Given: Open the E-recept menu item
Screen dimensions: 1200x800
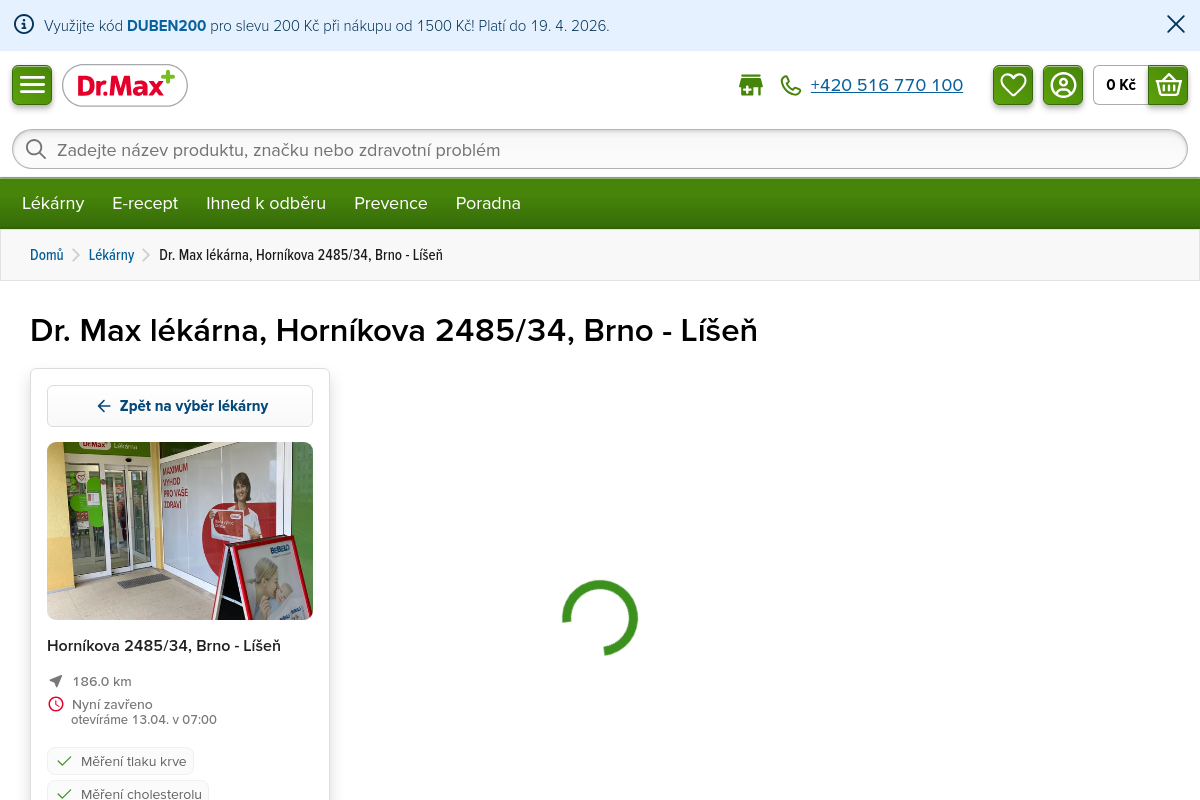Looking at the screenshot, I should [x=145, y=203].
